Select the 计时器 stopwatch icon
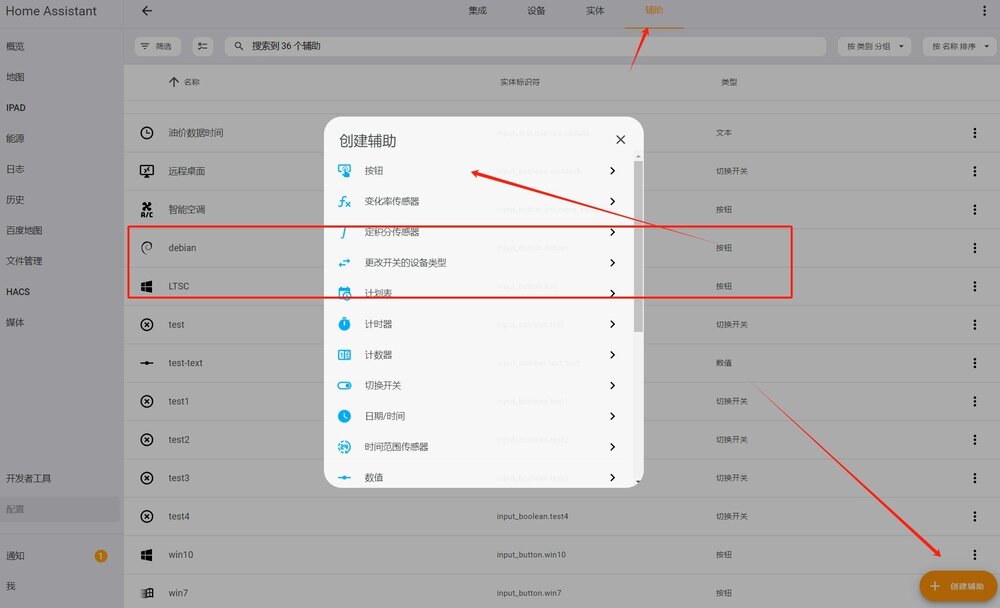Viewport: 1000px width, 608px height. [344, 323]
